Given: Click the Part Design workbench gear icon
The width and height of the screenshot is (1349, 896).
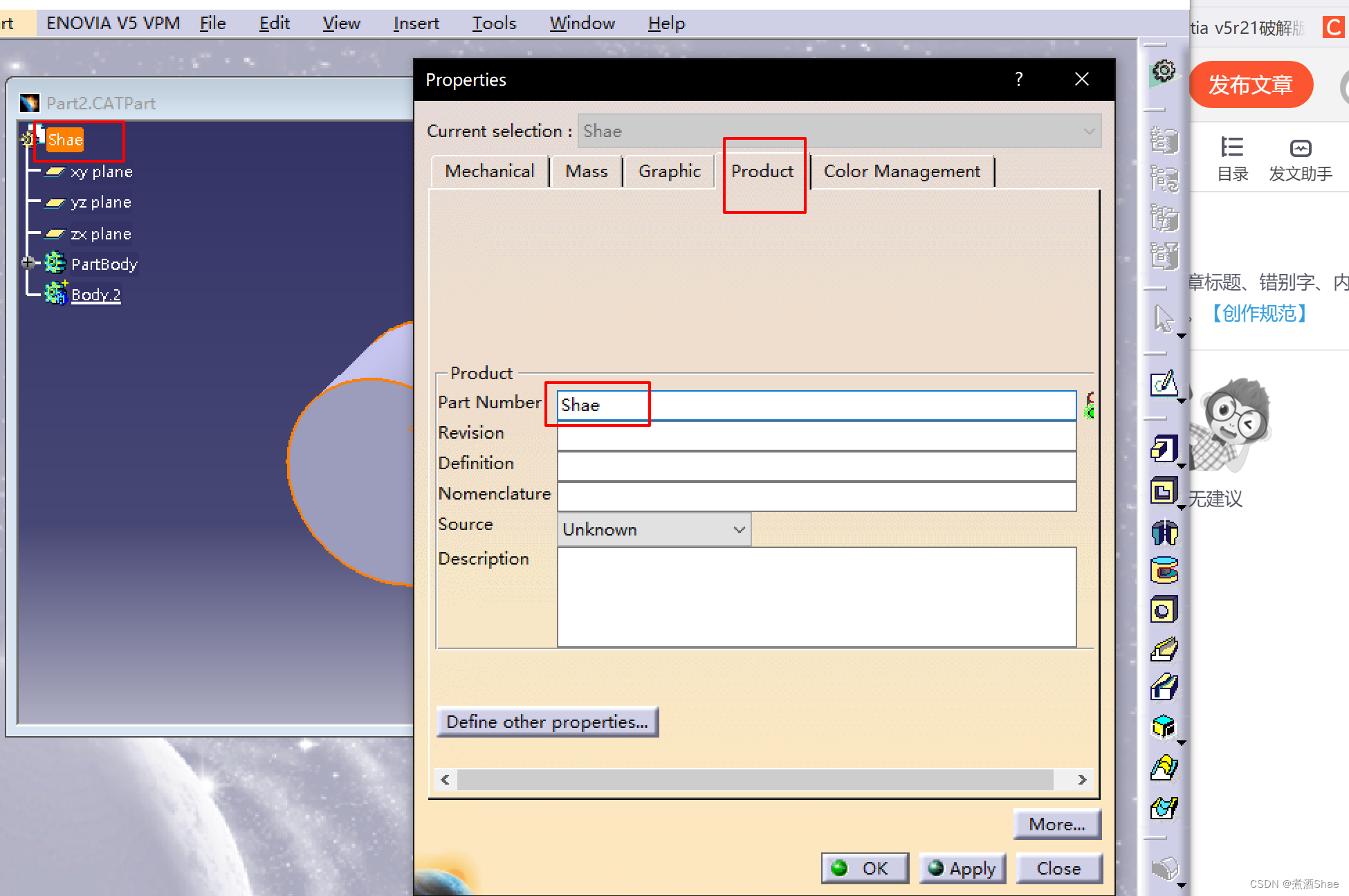Looking at the screenshot, I should click(x=1164, y=72).
